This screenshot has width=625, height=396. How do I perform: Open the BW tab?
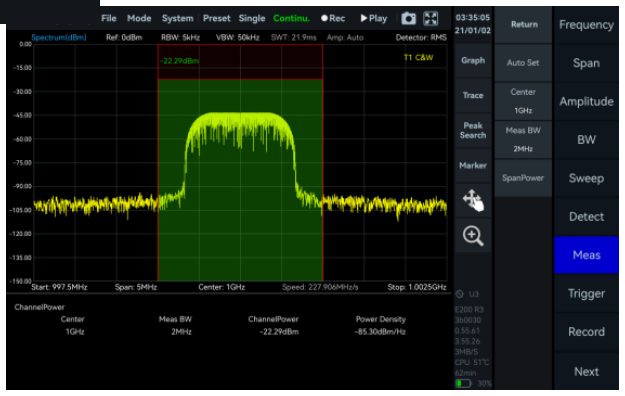[586, 140]
